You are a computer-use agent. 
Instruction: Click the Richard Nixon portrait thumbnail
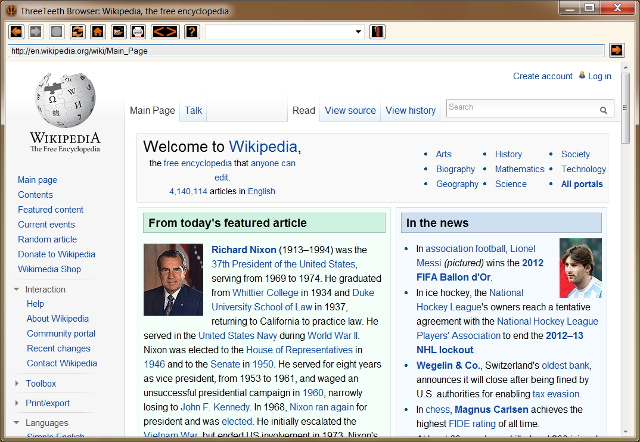pos(173,280)
